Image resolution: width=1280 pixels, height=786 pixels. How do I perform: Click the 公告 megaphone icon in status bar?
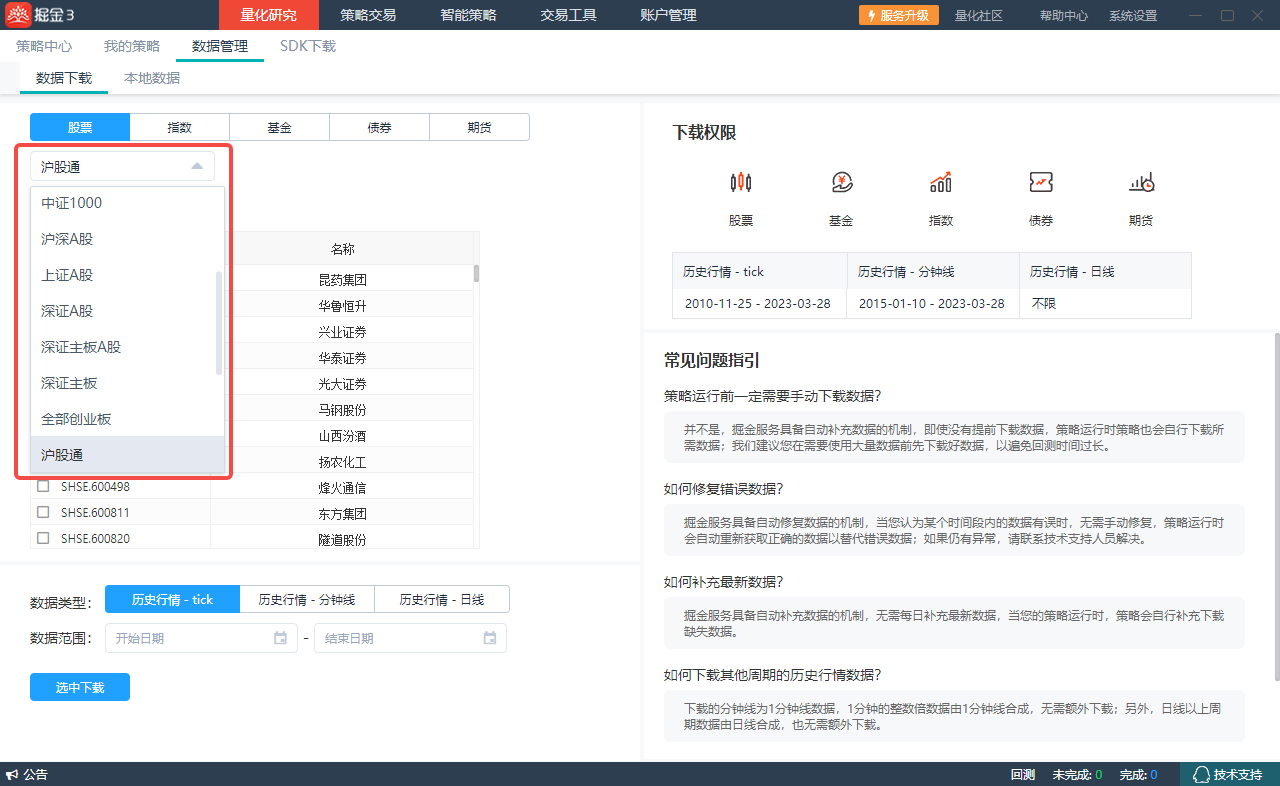click(12, 775)
